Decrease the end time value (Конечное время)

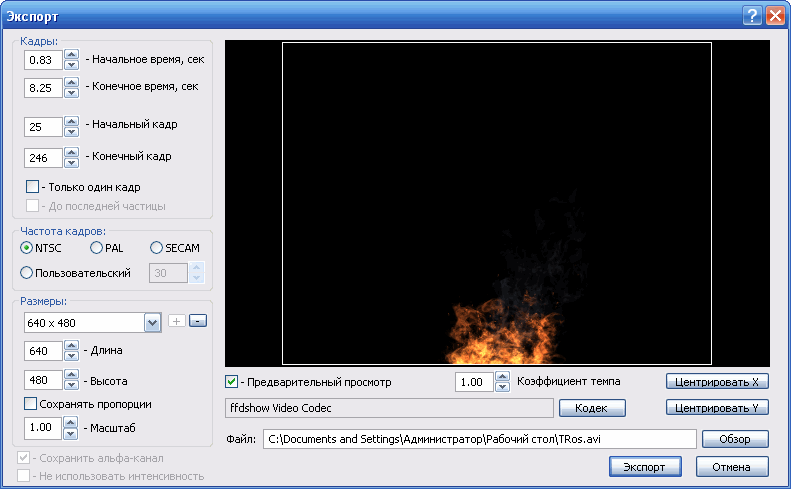[72, 92]
